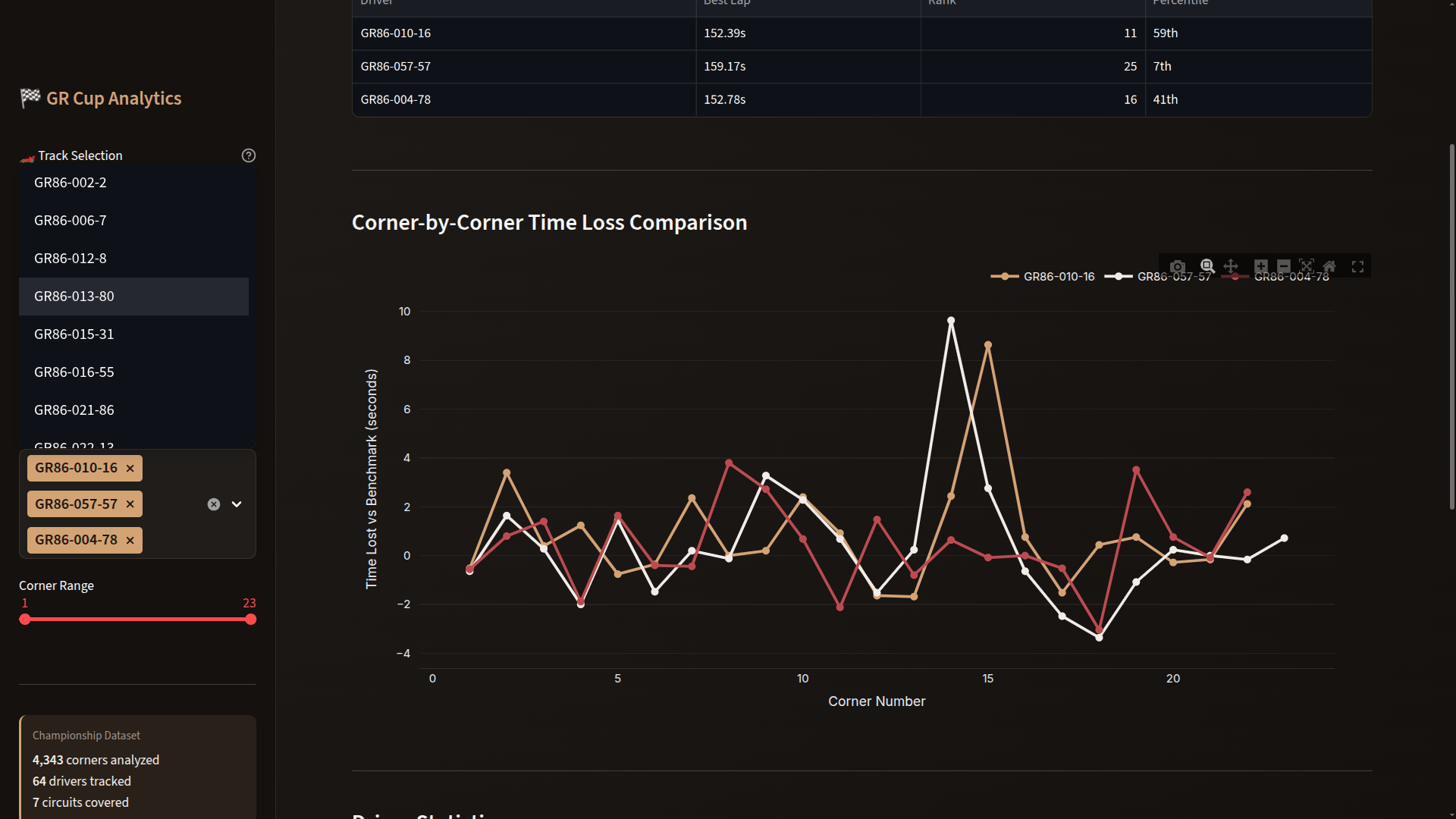Select the chart Zoom tool
Viewport: 1456px width, 819px height.
point(1207,267)
